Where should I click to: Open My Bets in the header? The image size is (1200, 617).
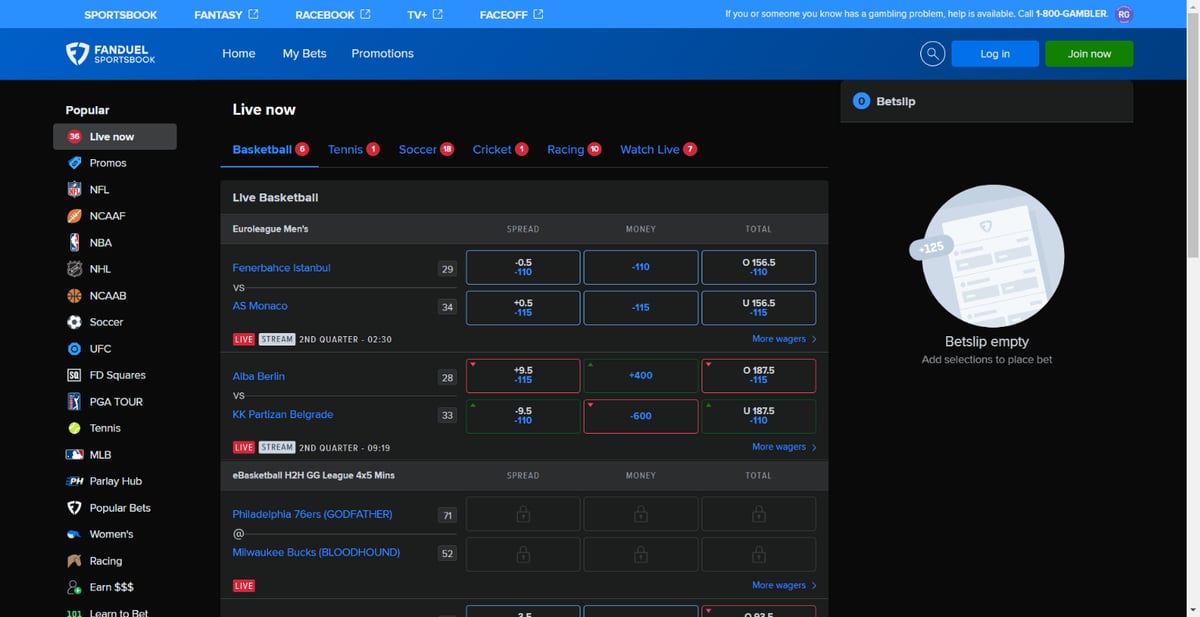(304, 54)
